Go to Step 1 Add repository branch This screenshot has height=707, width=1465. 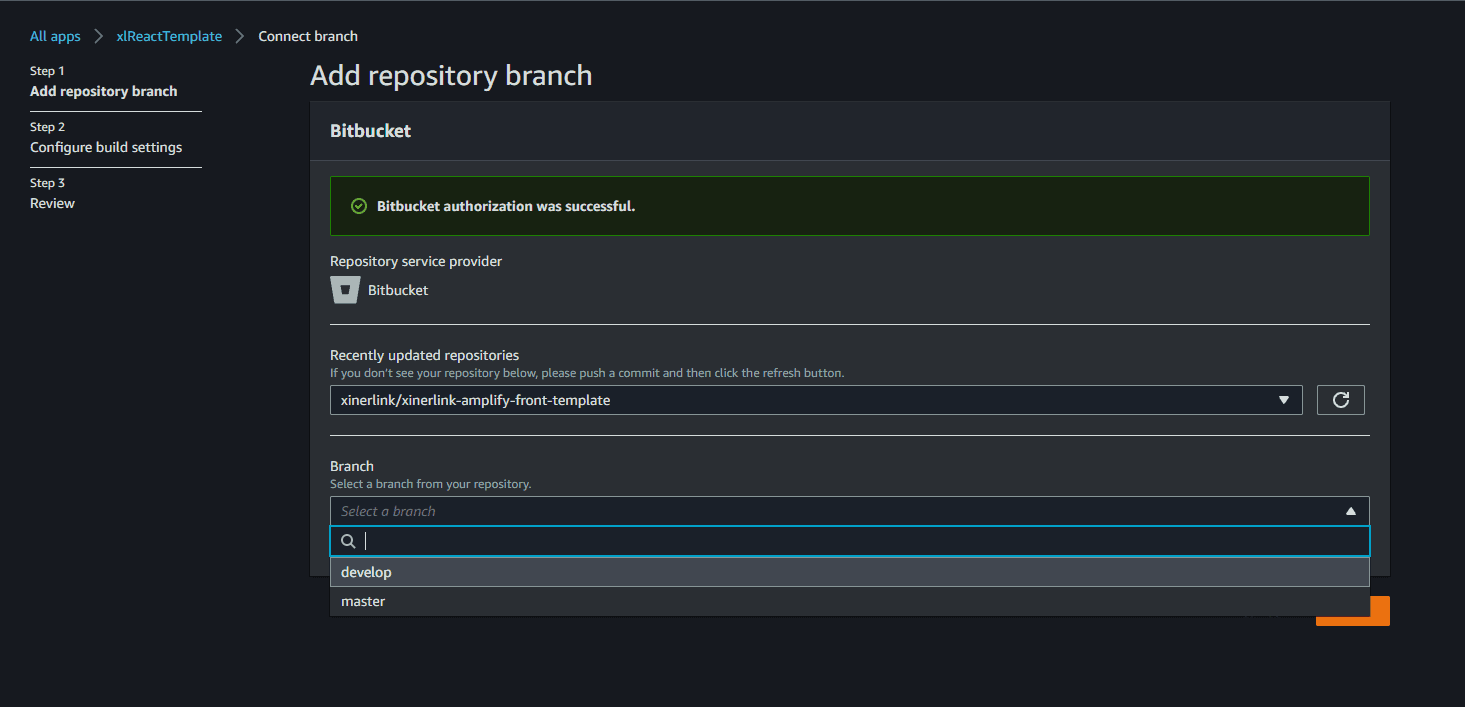[103, 91]
